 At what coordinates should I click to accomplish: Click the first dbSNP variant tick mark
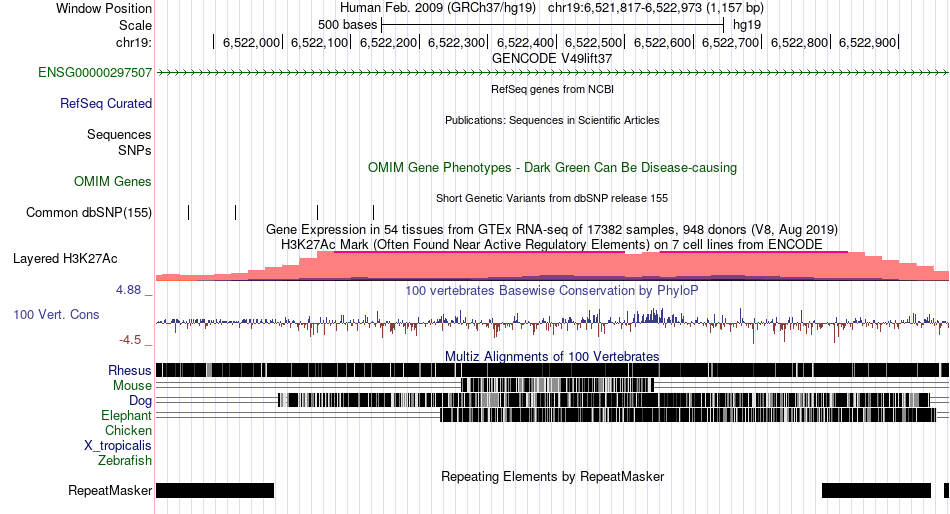pos(189,212)
